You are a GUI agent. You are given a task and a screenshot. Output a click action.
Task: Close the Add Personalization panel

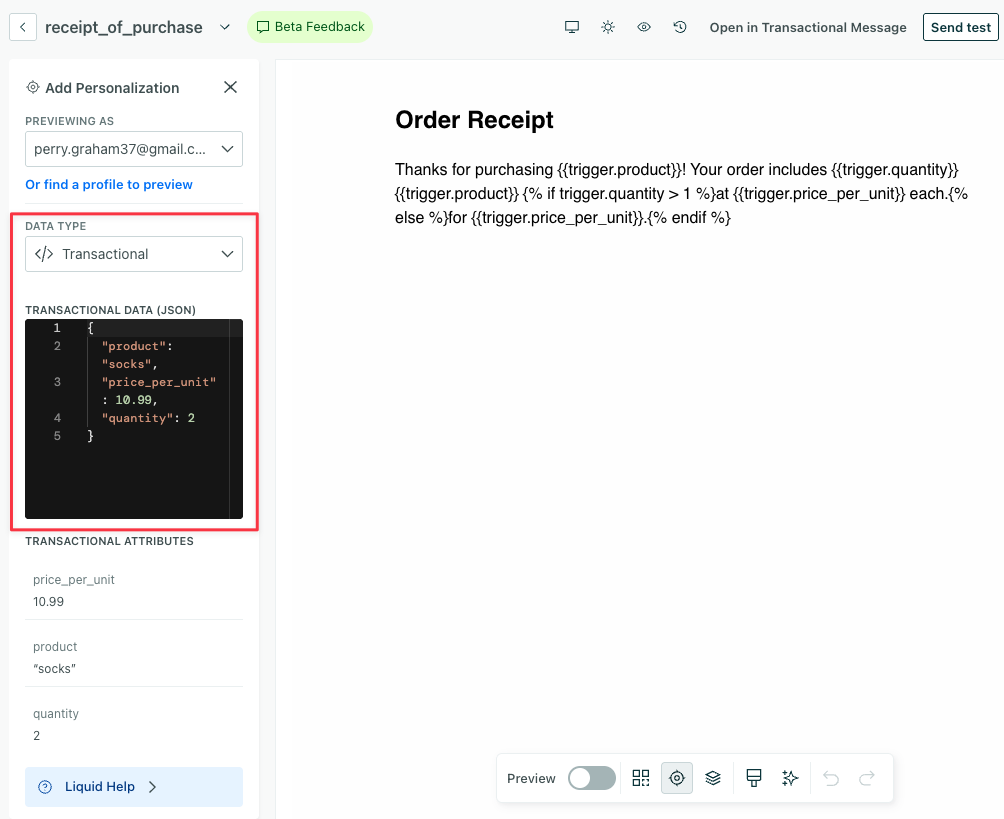[x=230, y=87]
